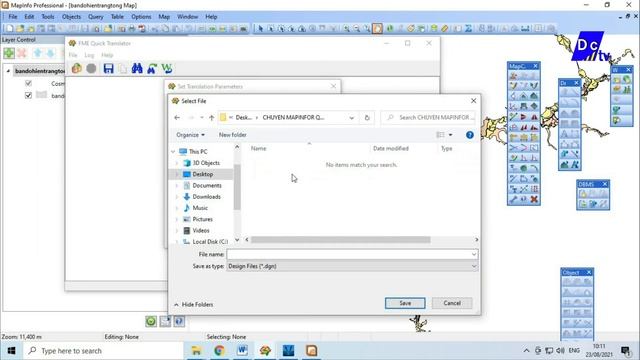Click FME Quick Translator translate icon

[76, 68]
